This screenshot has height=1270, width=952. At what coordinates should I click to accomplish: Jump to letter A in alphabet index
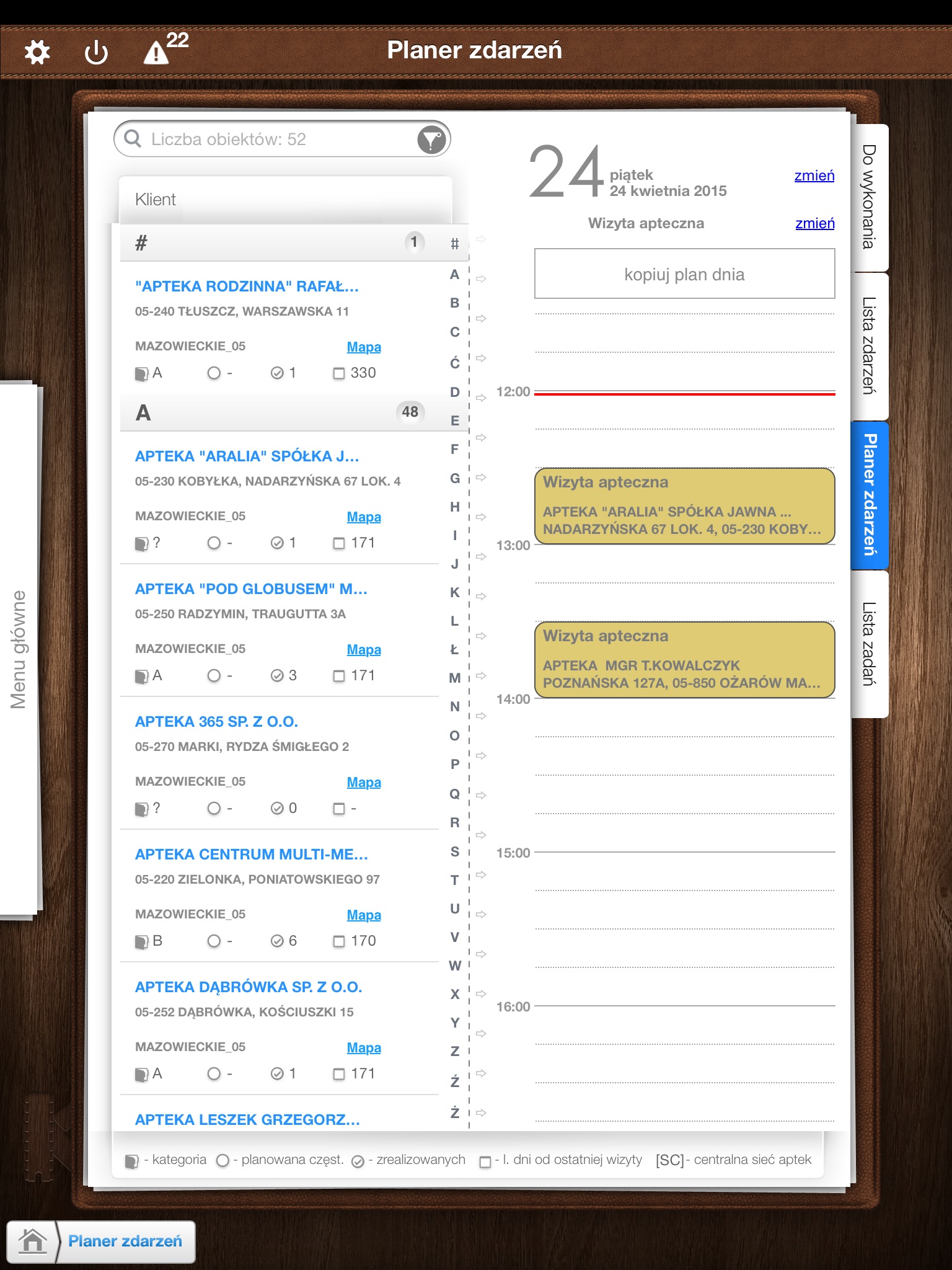click(454, 275)
